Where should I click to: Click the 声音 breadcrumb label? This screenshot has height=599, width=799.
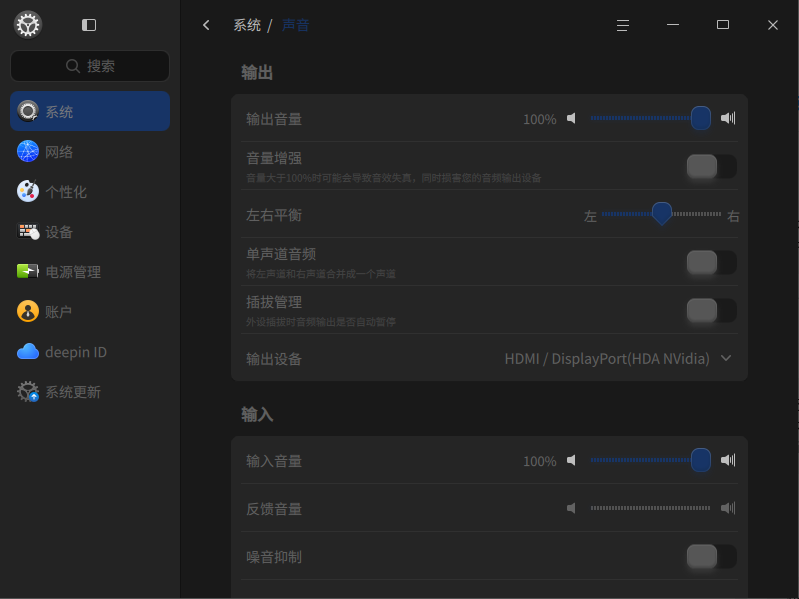[296, 25]
